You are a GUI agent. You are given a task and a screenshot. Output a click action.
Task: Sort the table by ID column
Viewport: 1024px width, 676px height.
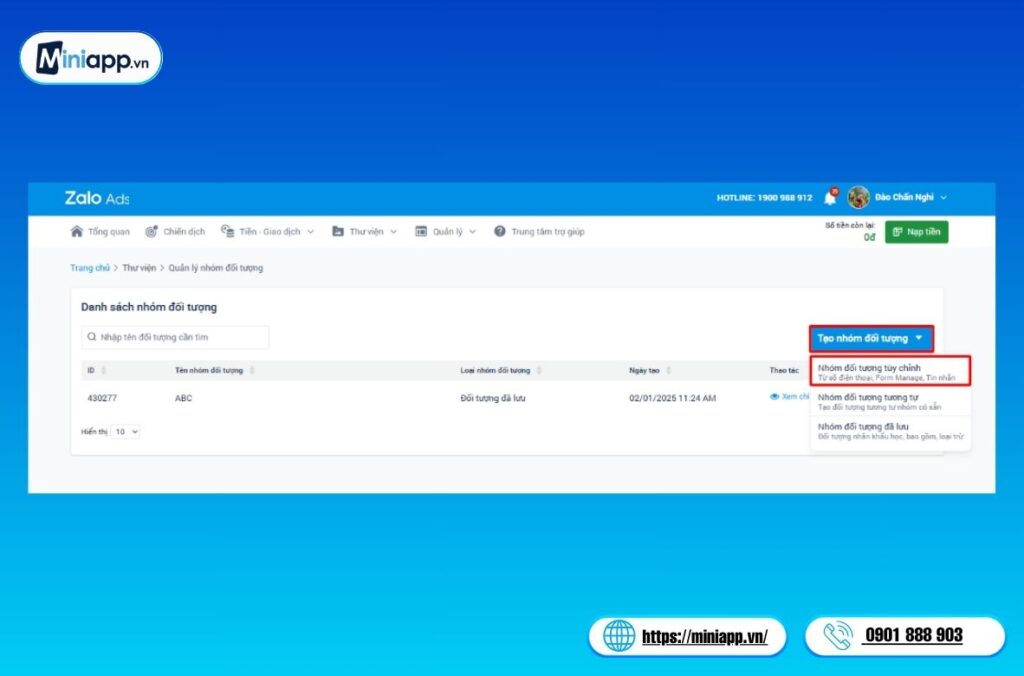click(103, 370)
